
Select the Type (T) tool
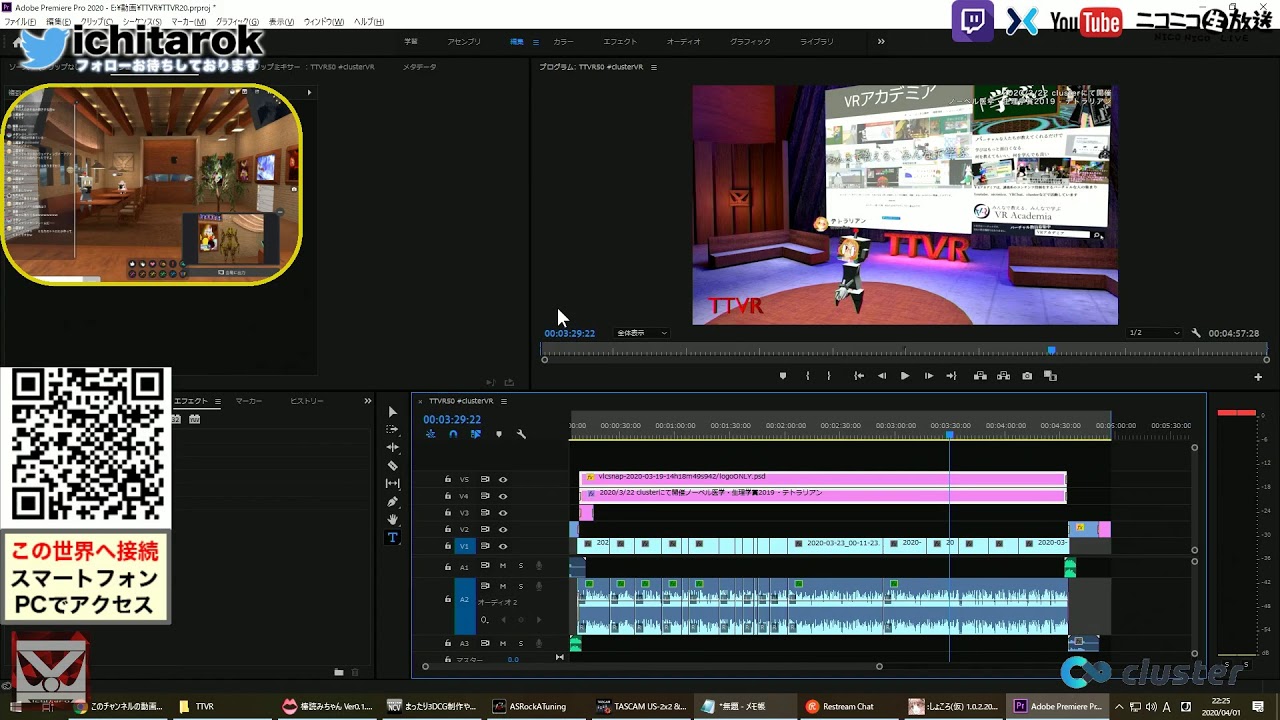(x=392, y=537)
